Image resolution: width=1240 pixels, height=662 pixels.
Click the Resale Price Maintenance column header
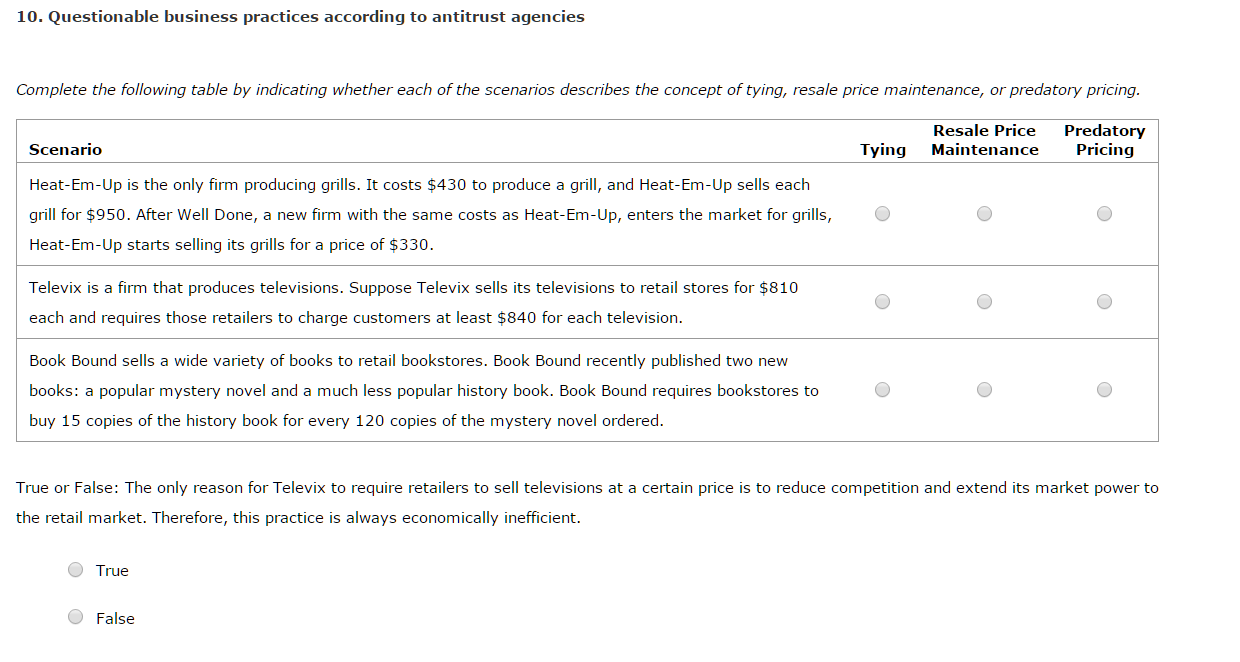(984, 140)
